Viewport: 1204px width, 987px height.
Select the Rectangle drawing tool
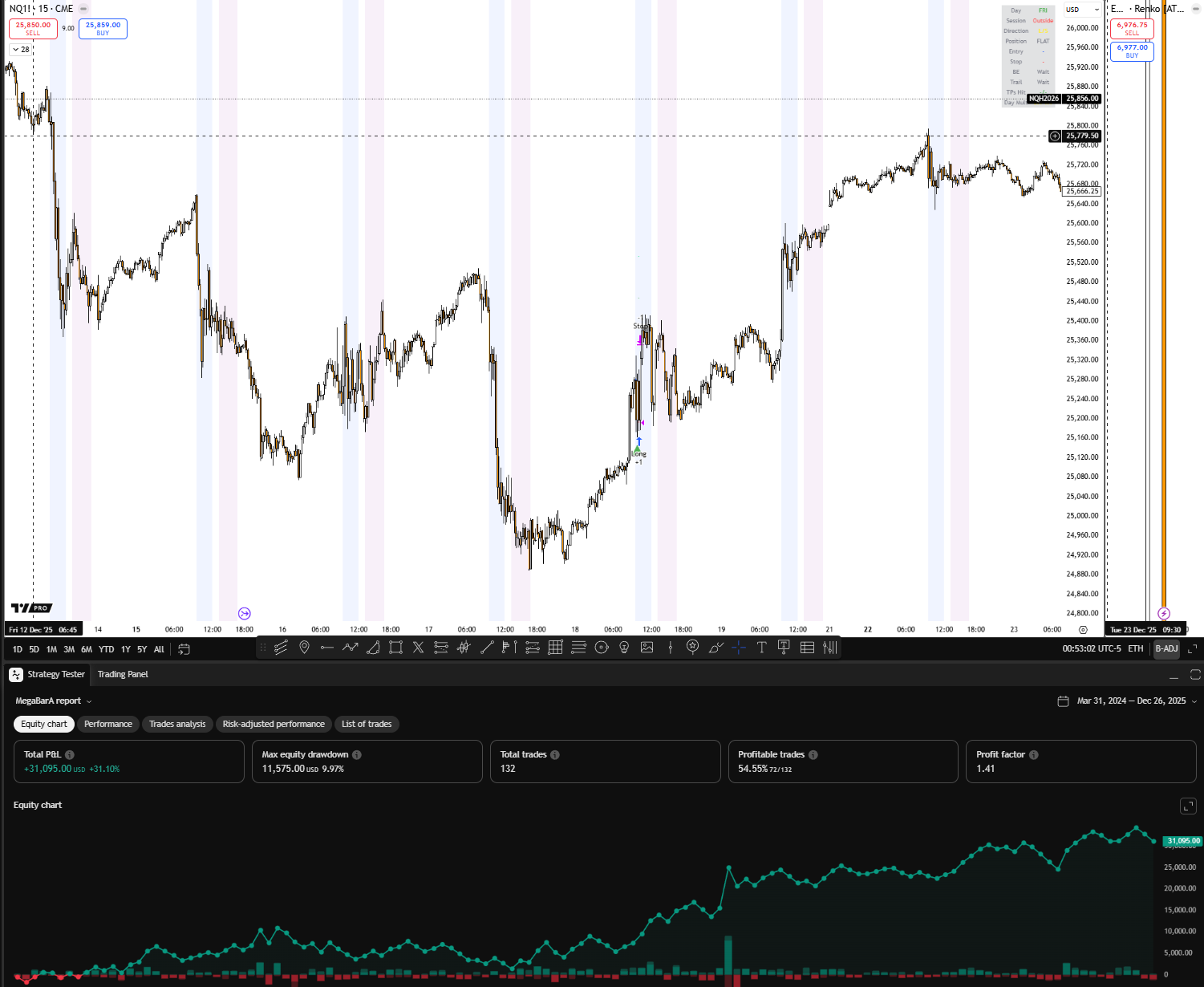(395, 648)
